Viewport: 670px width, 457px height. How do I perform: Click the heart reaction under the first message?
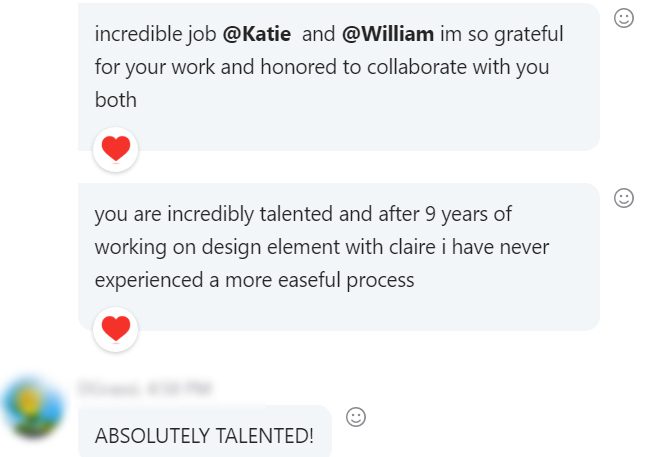click(x=116, y=149)
